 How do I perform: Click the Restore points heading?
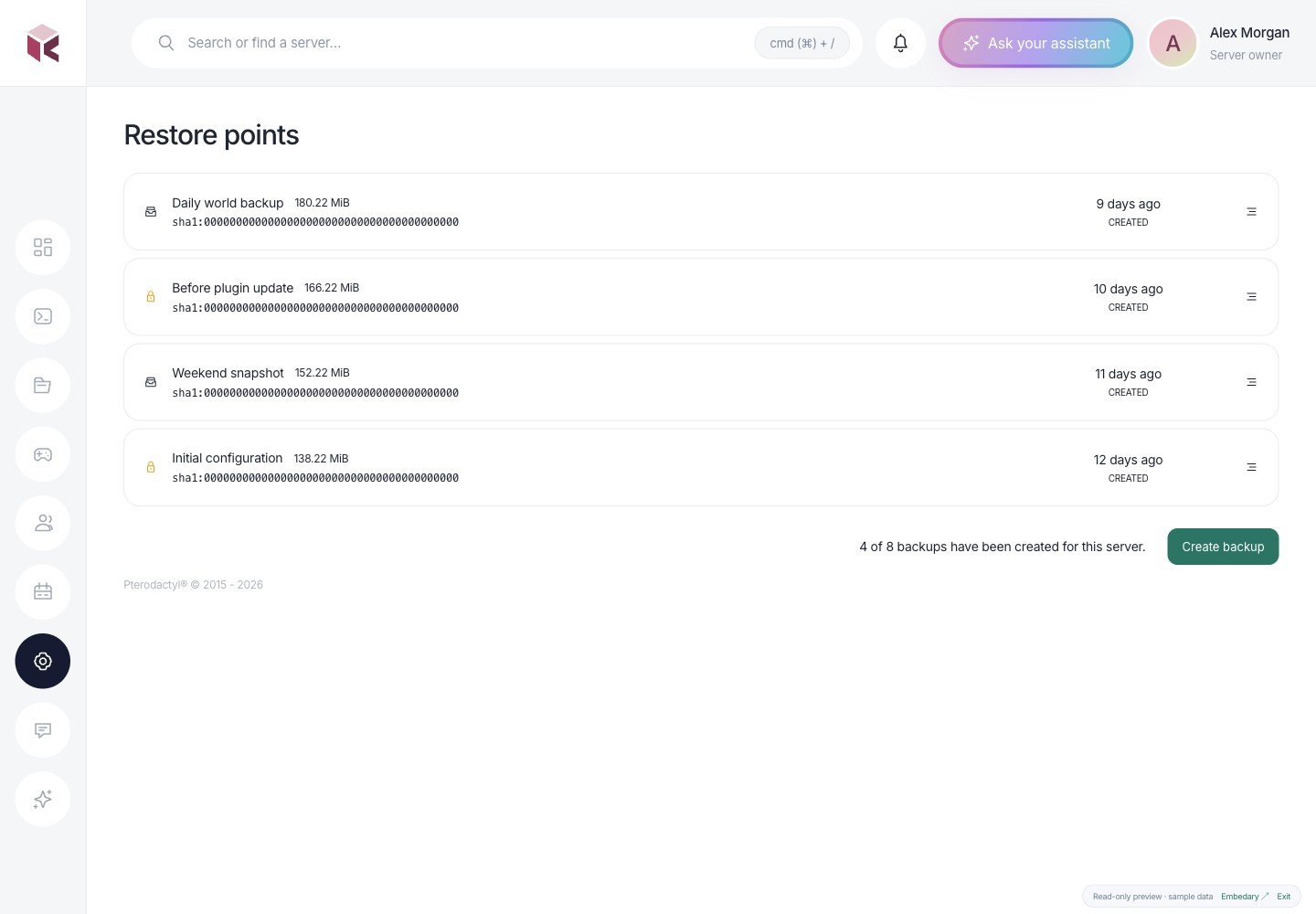tap(211, 134)
